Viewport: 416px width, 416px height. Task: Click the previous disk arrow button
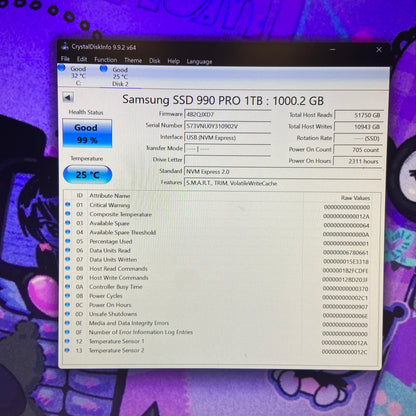68,98
